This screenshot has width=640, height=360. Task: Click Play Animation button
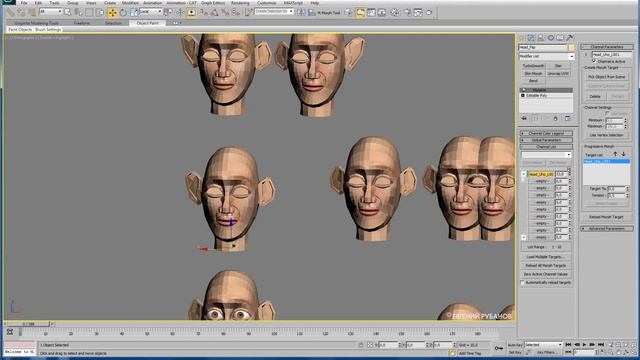point(584,345)
